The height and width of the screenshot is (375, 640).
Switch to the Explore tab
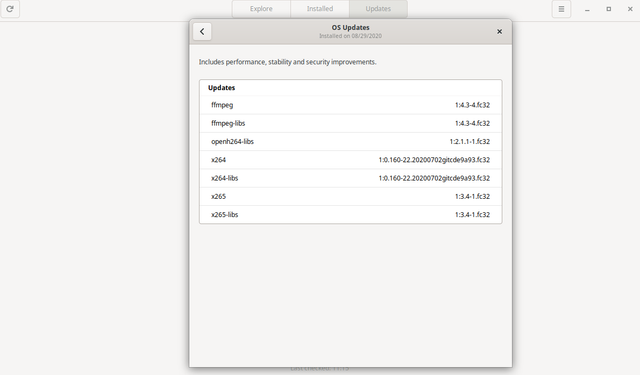coord(261,9)
